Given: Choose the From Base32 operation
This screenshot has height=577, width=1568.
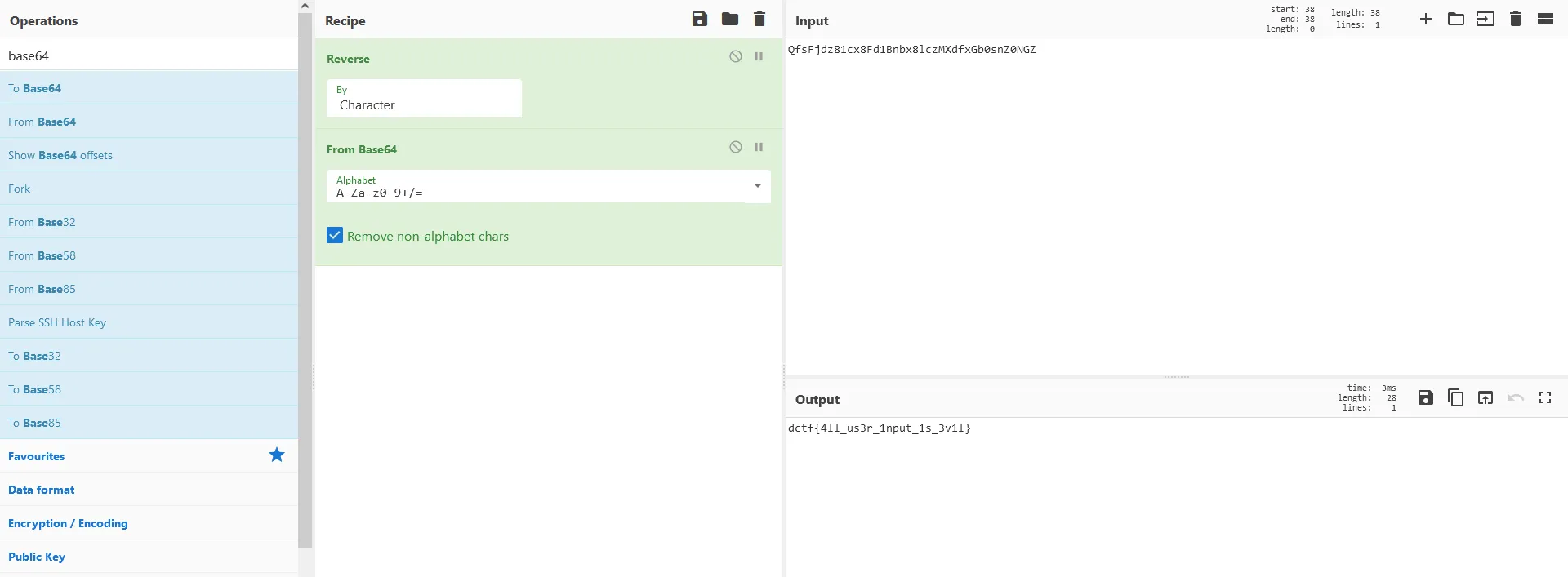Looking at the screenshot, I should click(42, 222).
